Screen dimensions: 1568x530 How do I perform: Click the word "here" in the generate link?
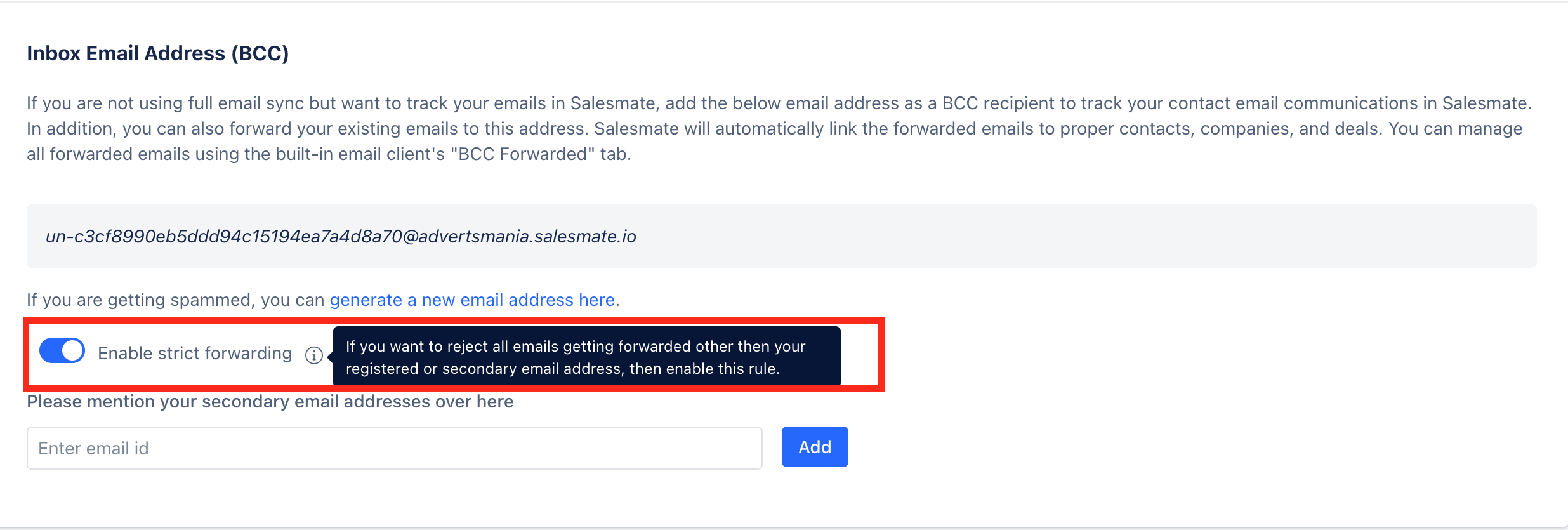tap(596, 300)
